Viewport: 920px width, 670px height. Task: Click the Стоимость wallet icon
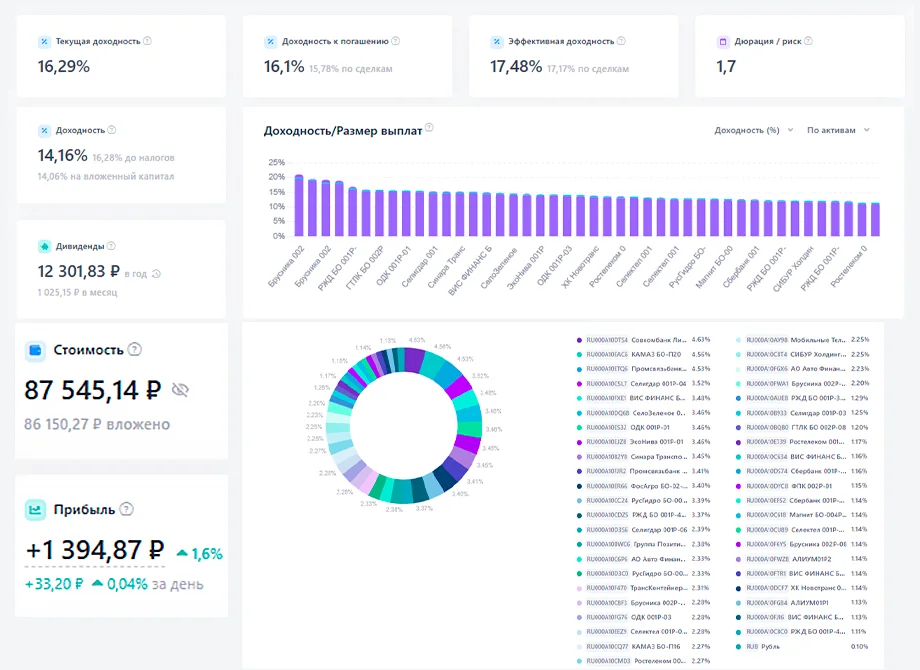tap(35, 350)
